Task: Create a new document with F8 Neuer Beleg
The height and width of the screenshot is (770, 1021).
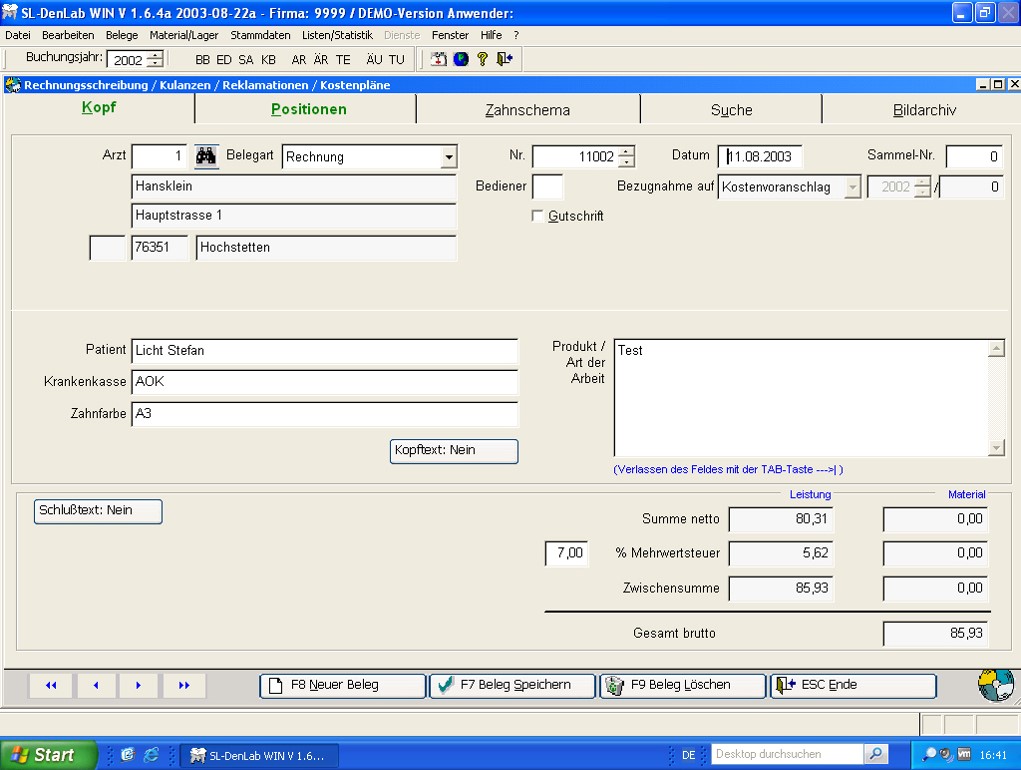Action: [343, 685]
